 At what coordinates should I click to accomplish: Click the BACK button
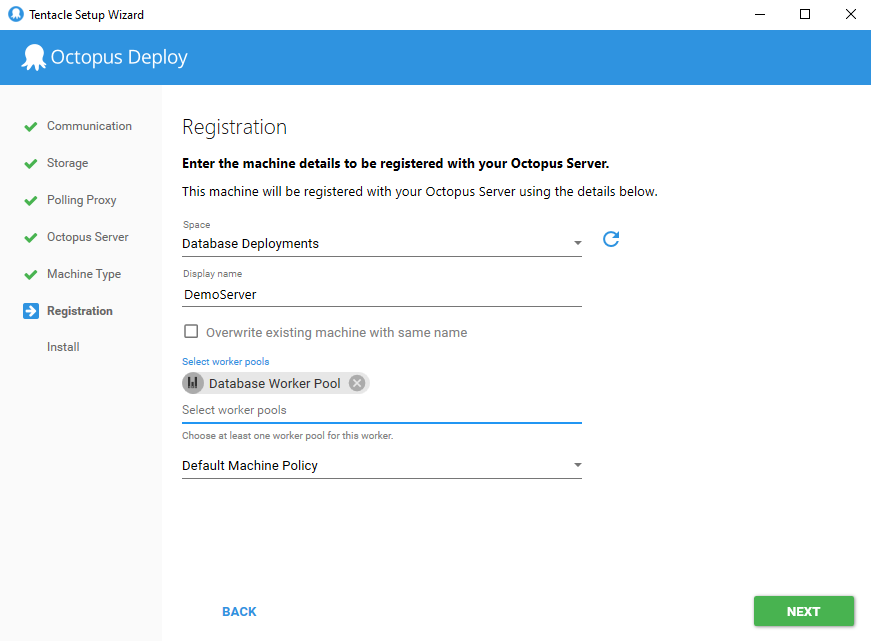coord(239,611)
